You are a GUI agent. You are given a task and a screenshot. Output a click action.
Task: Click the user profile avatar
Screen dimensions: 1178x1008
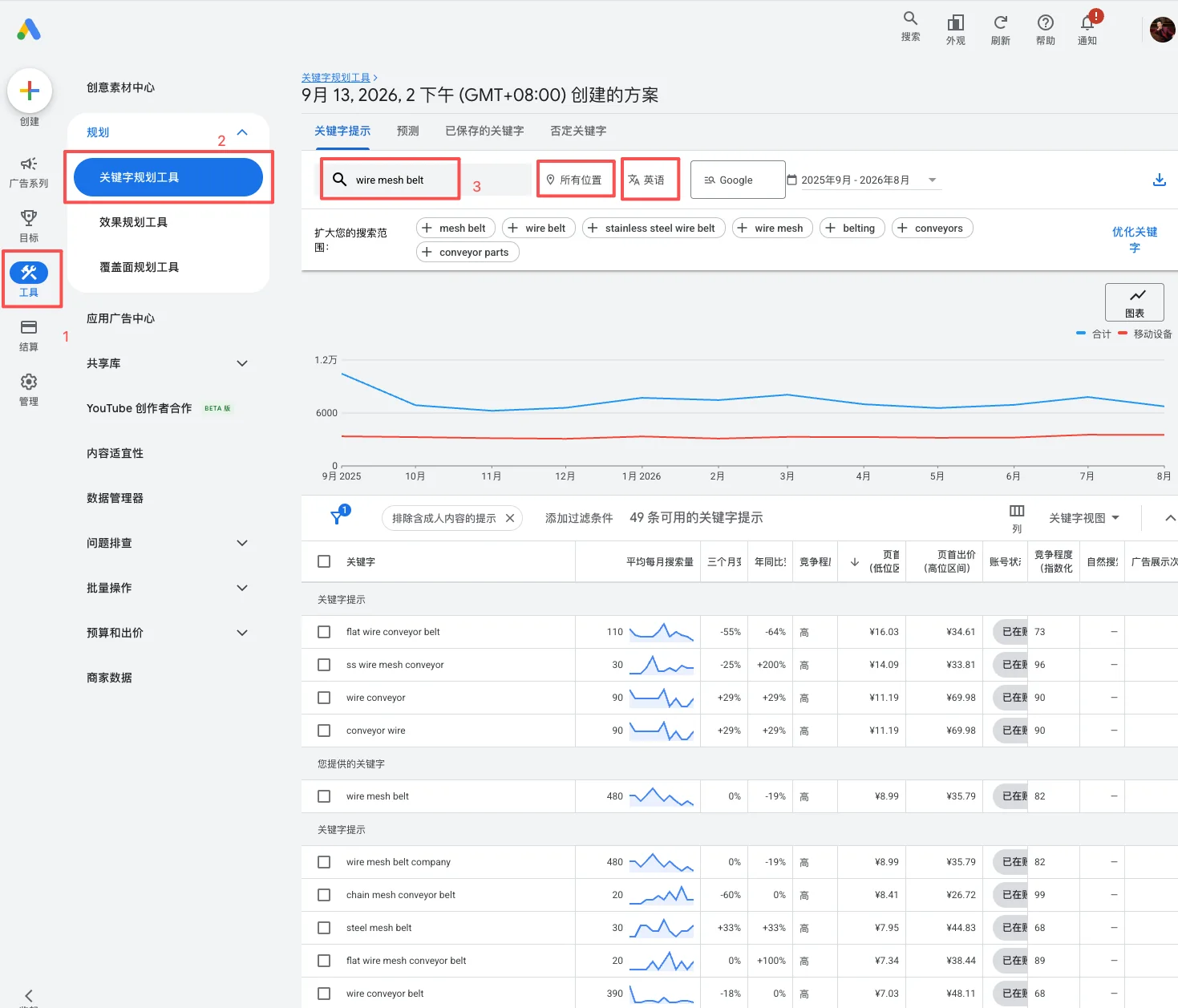1162,30
